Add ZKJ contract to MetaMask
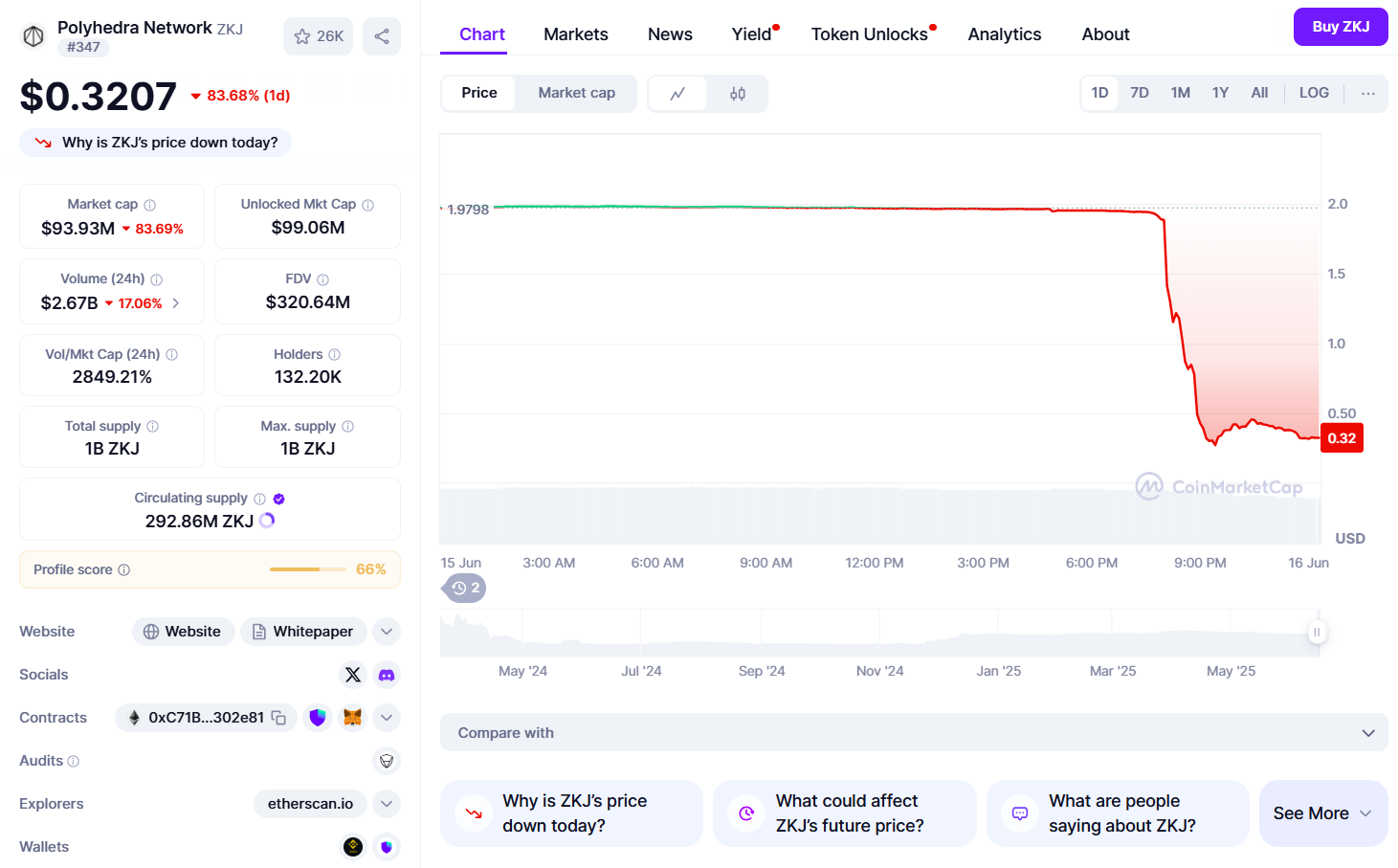Screen dimensions: 1398x868 [352, 717]
